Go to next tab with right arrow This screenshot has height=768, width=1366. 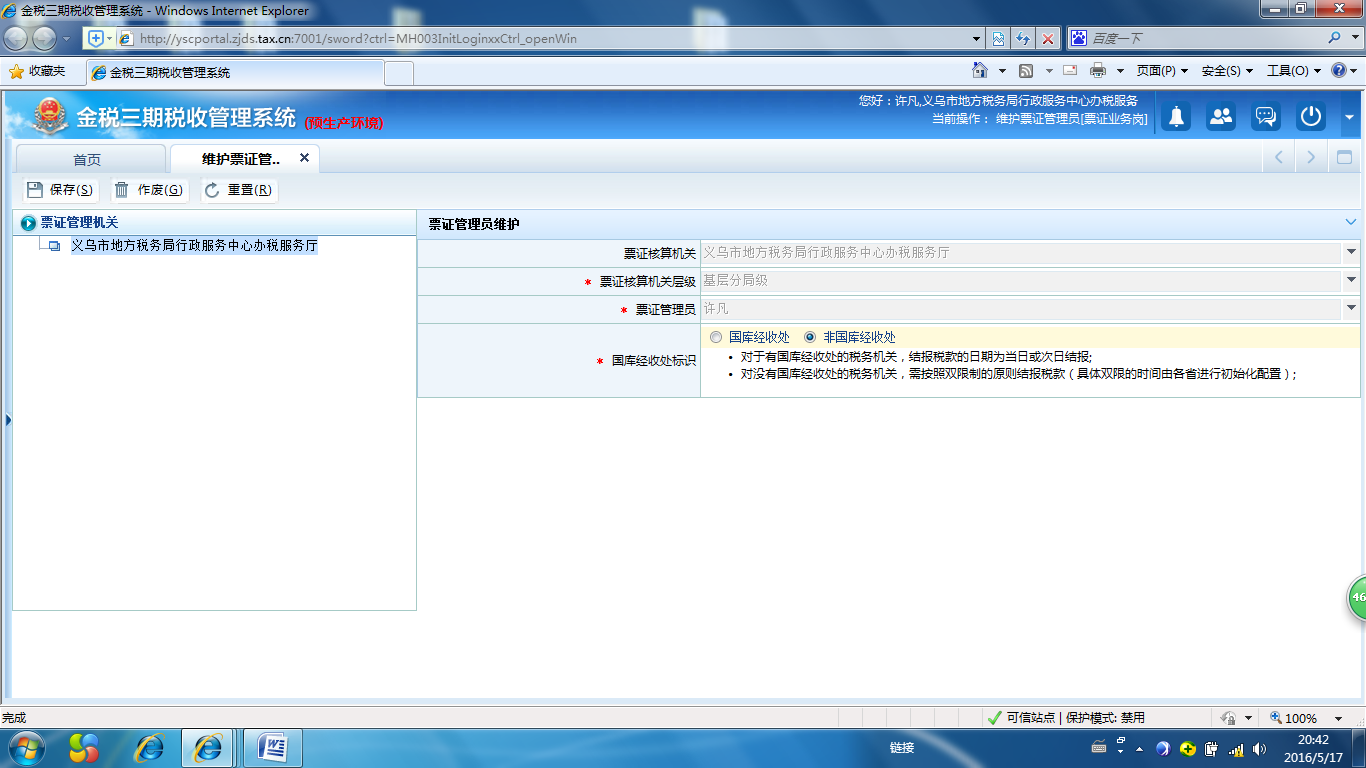[1311, 157]
